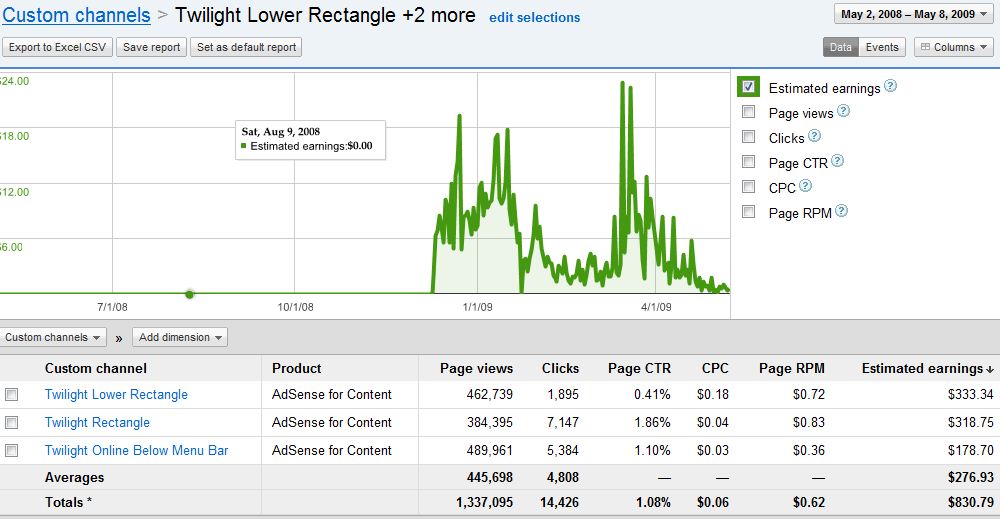Image resolution: width=1000 pixels, height=519 pixels.
Task: Click the sort arrow on Estimated earnings column
Action: [989, 369]
